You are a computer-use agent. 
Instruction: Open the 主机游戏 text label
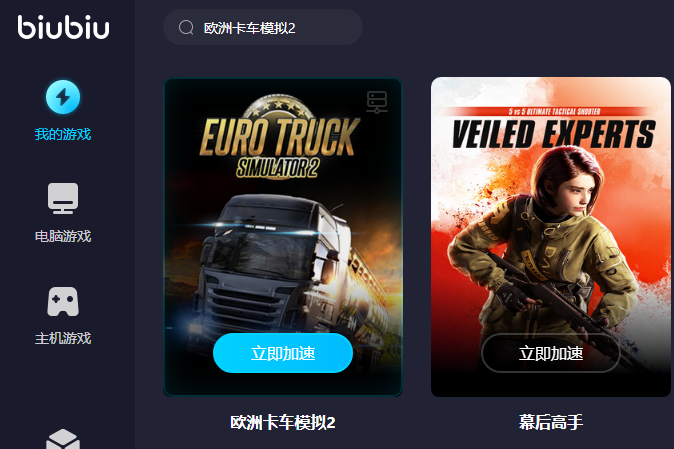coord(63,338)
